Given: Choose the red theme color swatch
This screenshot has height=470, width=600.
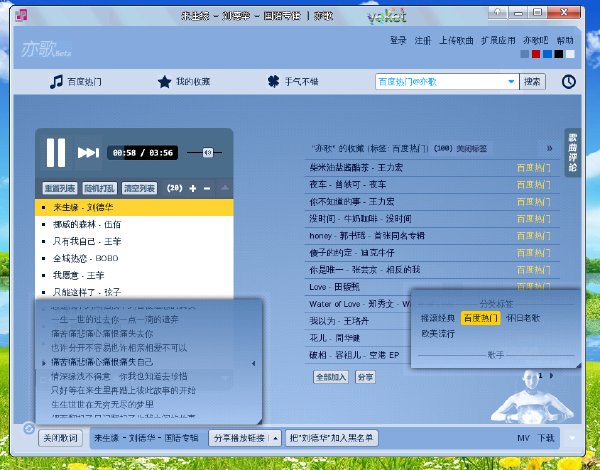Looking at the screenshot, I should pos(536,54).
